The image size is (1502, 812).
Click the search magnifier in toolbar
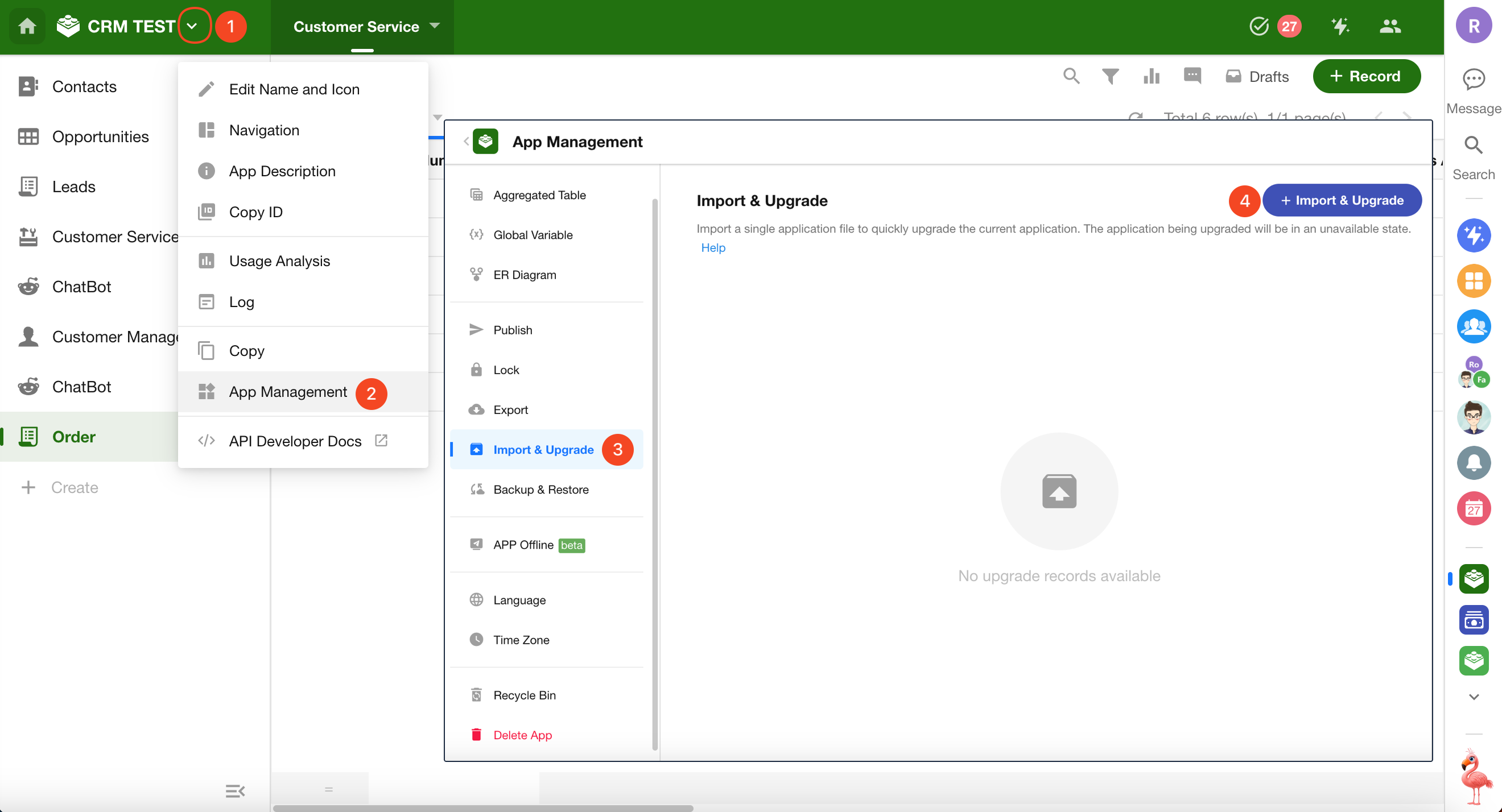[x=1071, y=76]
